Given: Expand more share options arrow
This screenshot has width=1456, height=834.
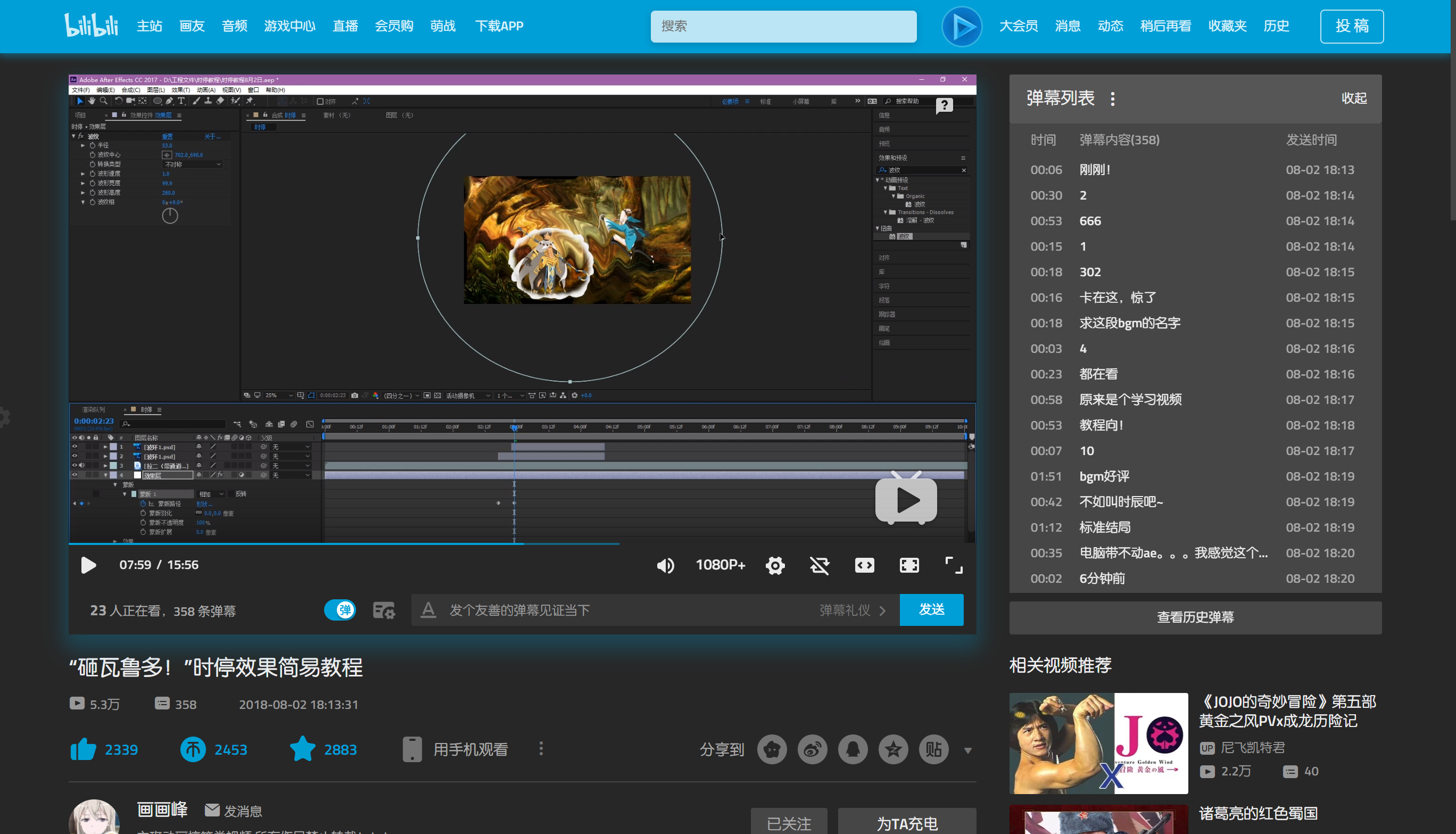Looking at the screenshot, I should click(967, 750).
